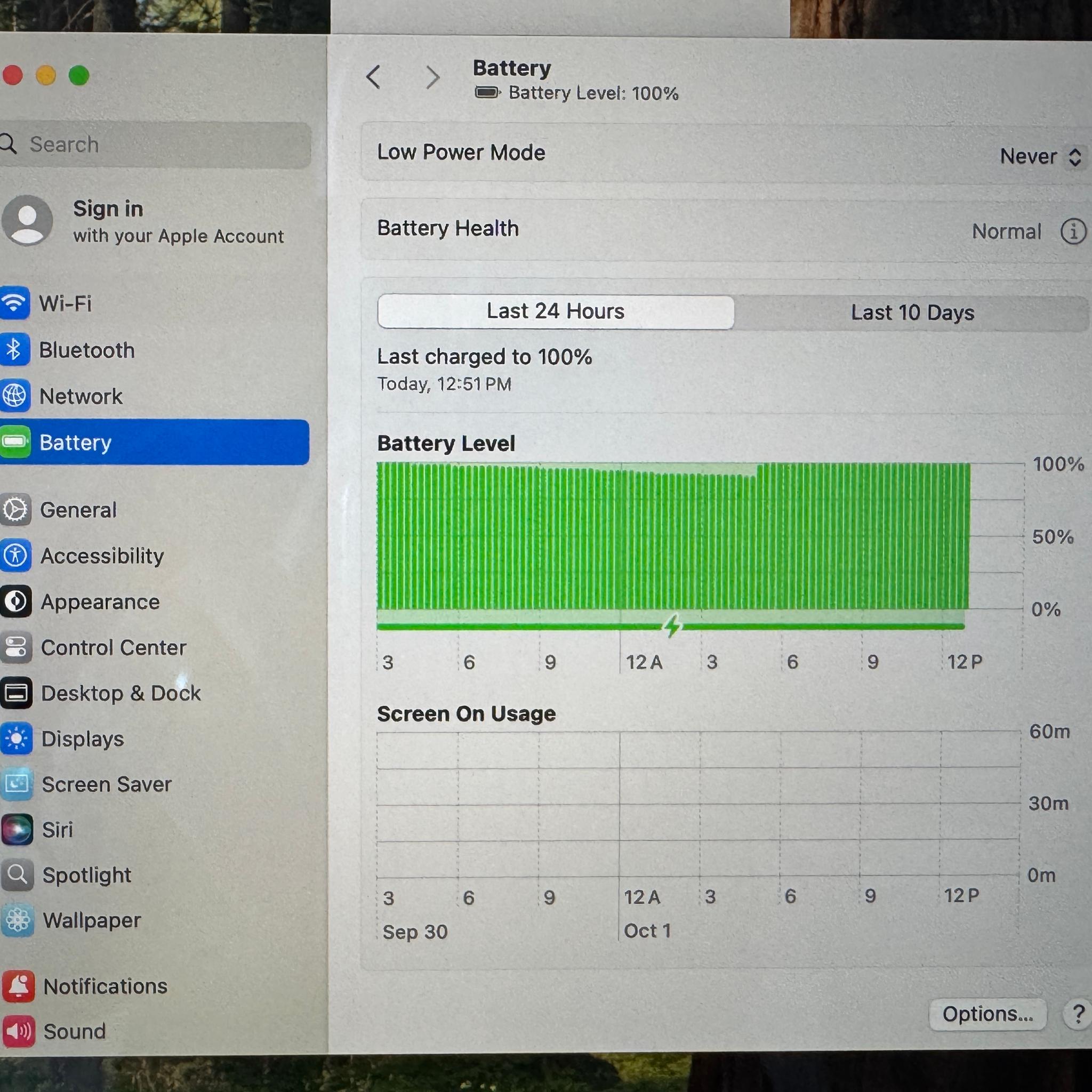Open the Spotlight settings pane
Screen dimensions: 1092x1092
[x=154, y=875]
